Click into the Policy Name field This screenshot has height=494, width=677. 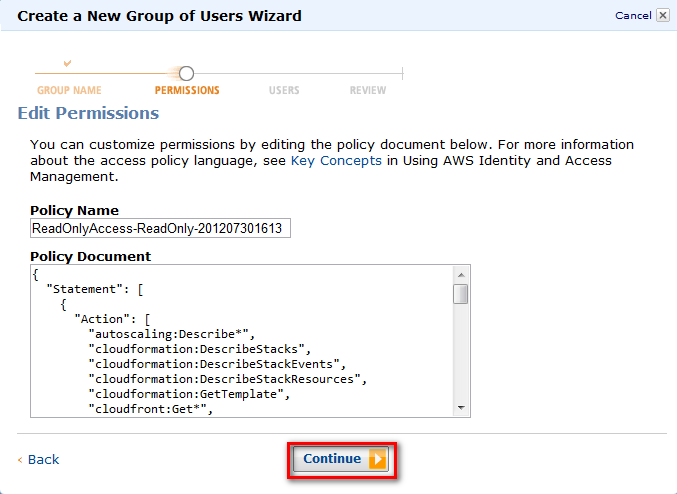coord(160,228)
